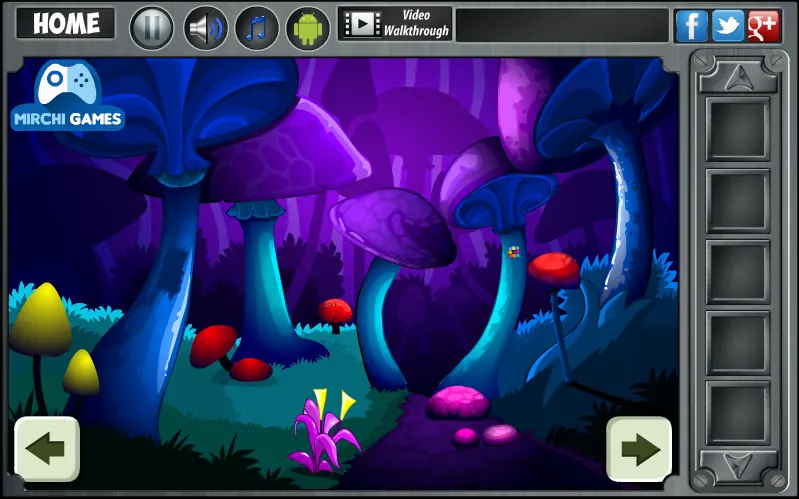
Task: Click the small red mushroom in the distance
Action: [335, 311]
